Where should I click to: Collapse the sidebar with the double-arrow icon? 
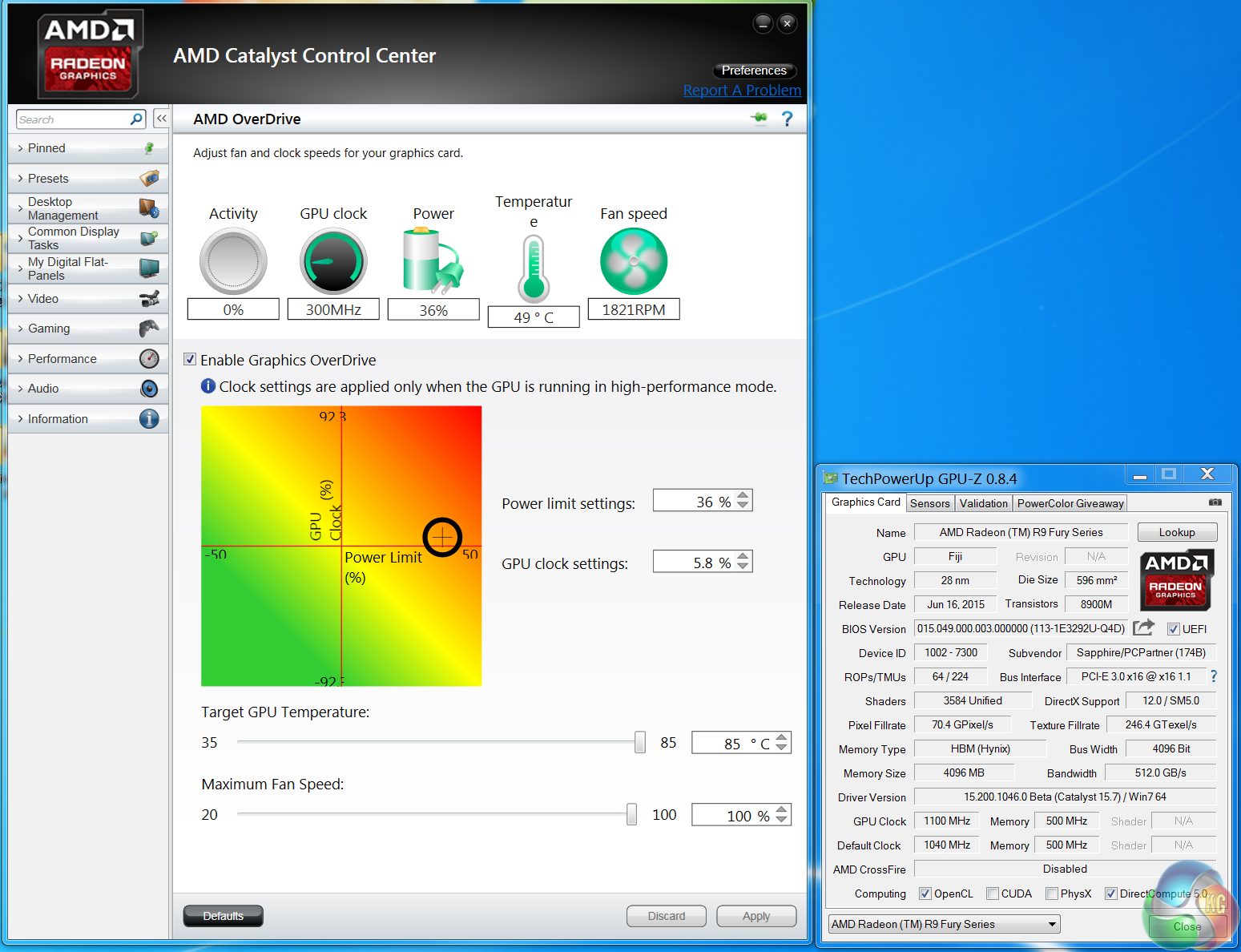point(162,119)
